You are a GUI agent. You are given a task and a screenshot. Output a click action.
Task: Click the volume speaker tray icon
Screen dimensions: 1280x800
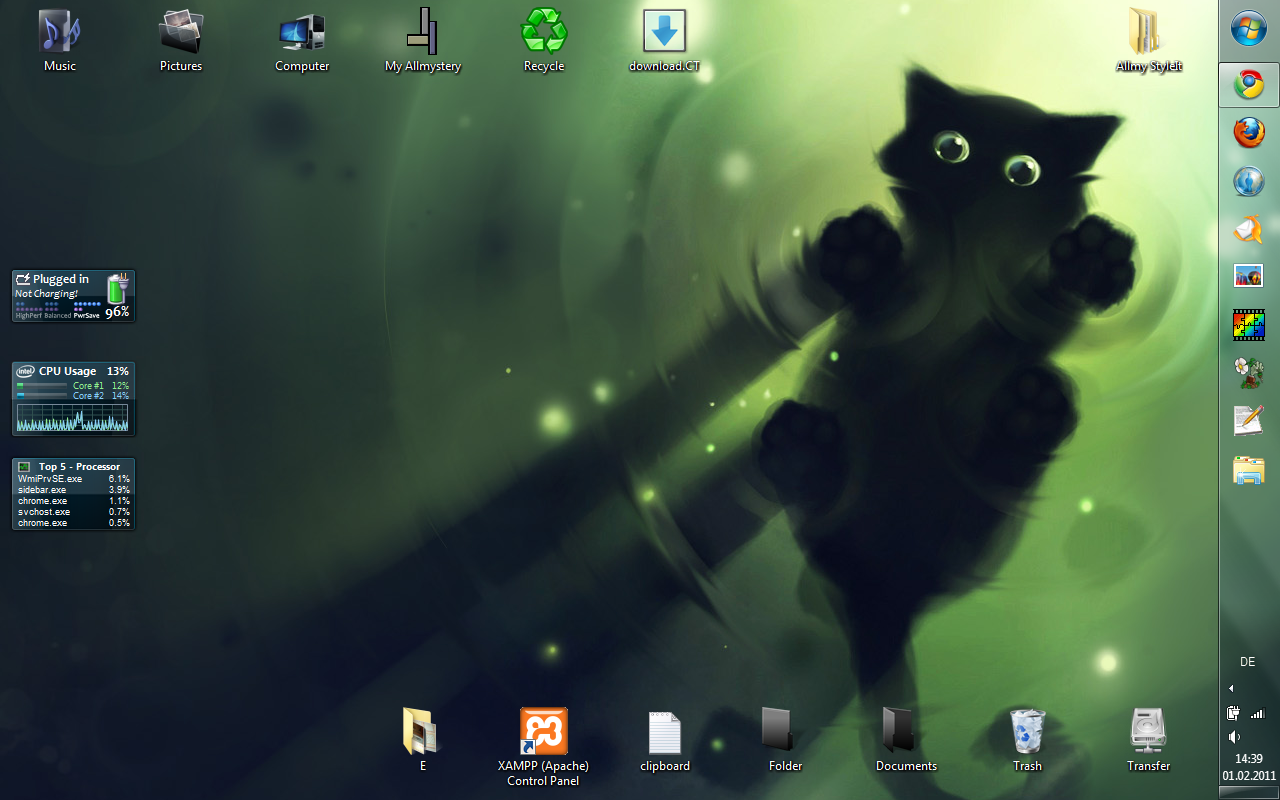point(1234,737)
